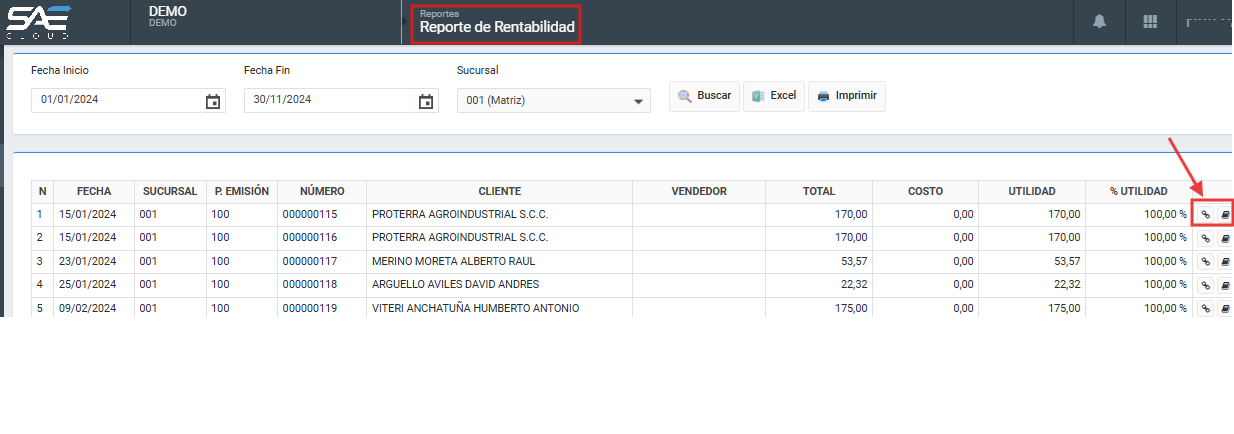Focus the Fecha Inicio date field

[x=115, y=100]
